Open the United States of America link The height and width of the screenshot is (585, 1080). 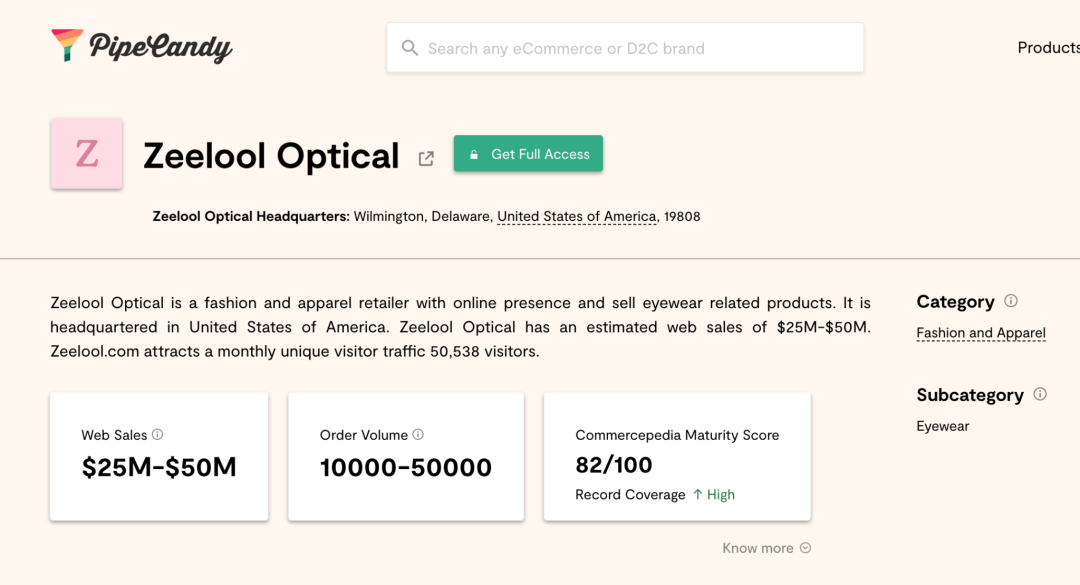[x=577, y=216]
